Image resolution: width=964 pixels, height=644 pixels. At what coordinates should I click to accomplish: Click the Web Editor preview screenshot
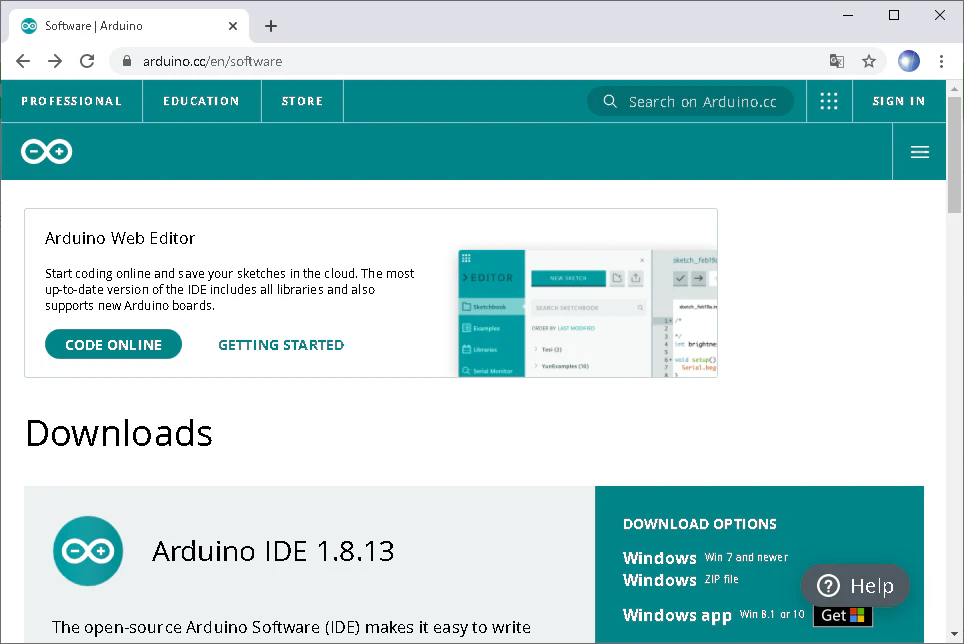[588, 313]
